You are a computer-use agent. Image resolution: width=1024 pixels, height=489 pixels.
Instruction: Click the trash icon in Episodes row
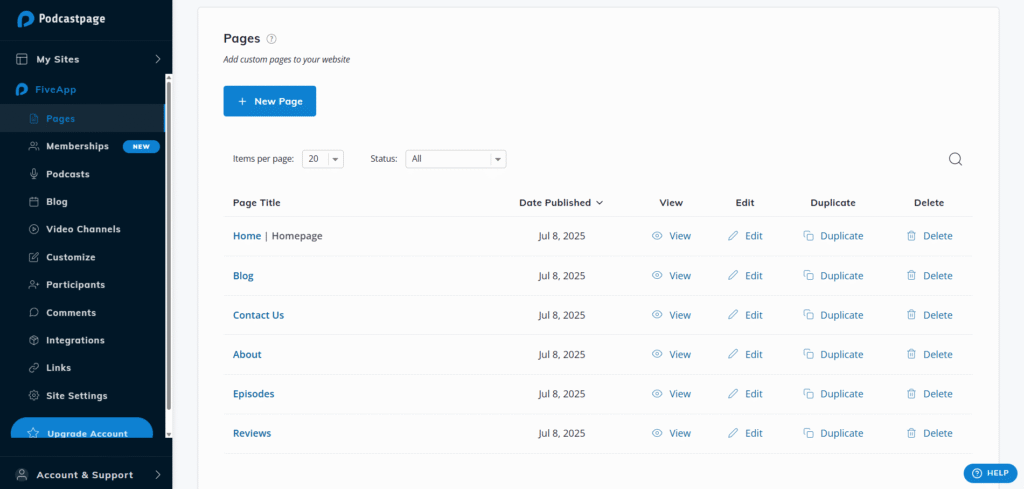911,394
